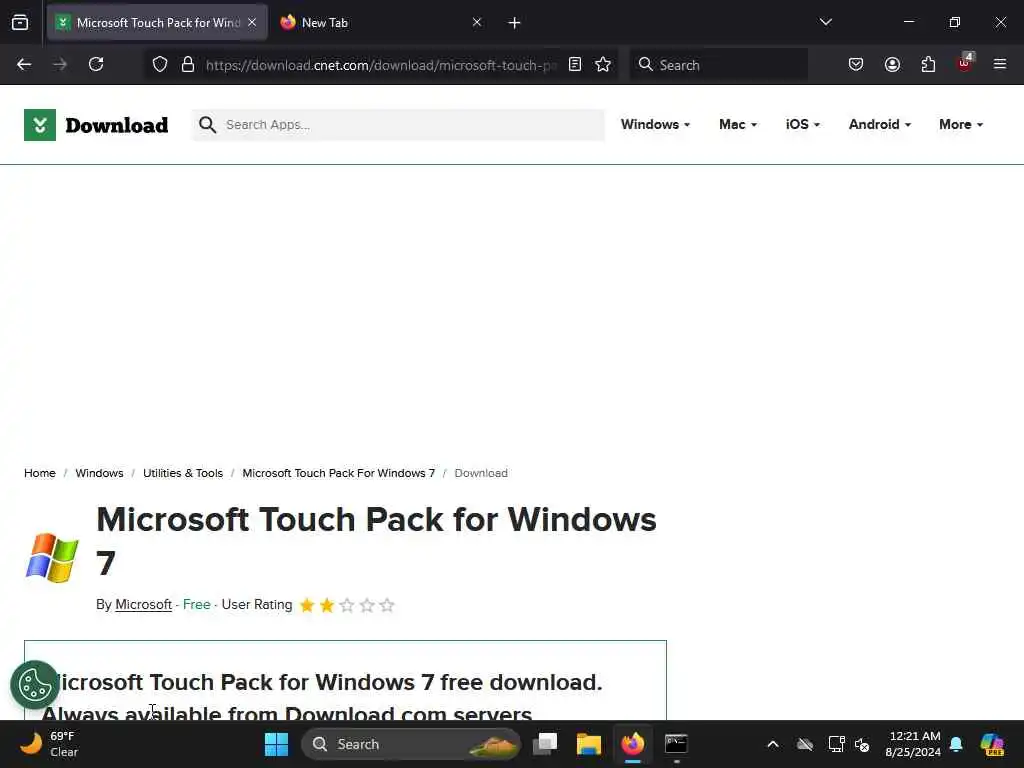The height and width of the screenshot is (768, 1024).
Task: Open weather widget showing 69°F Clear
Action: pyautogui.click(x=50, y=744)
